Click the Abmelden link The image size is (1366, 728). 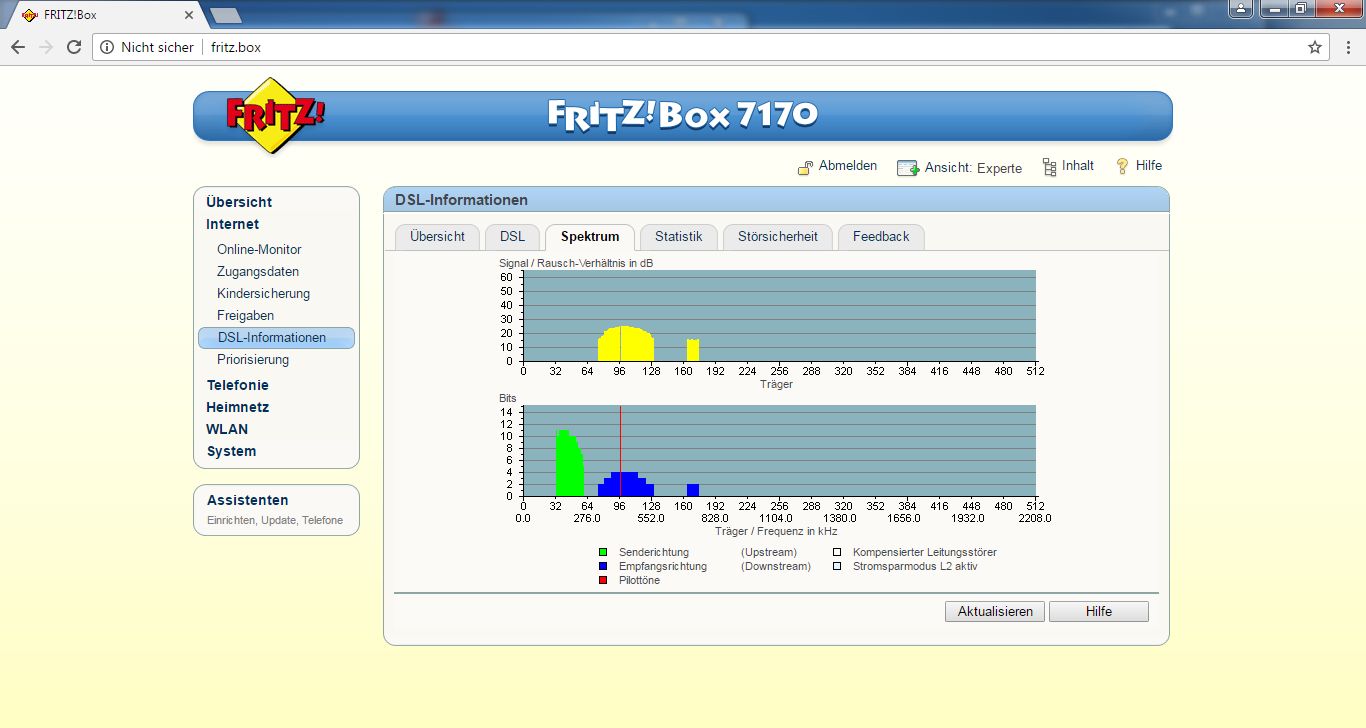point(848,166)
